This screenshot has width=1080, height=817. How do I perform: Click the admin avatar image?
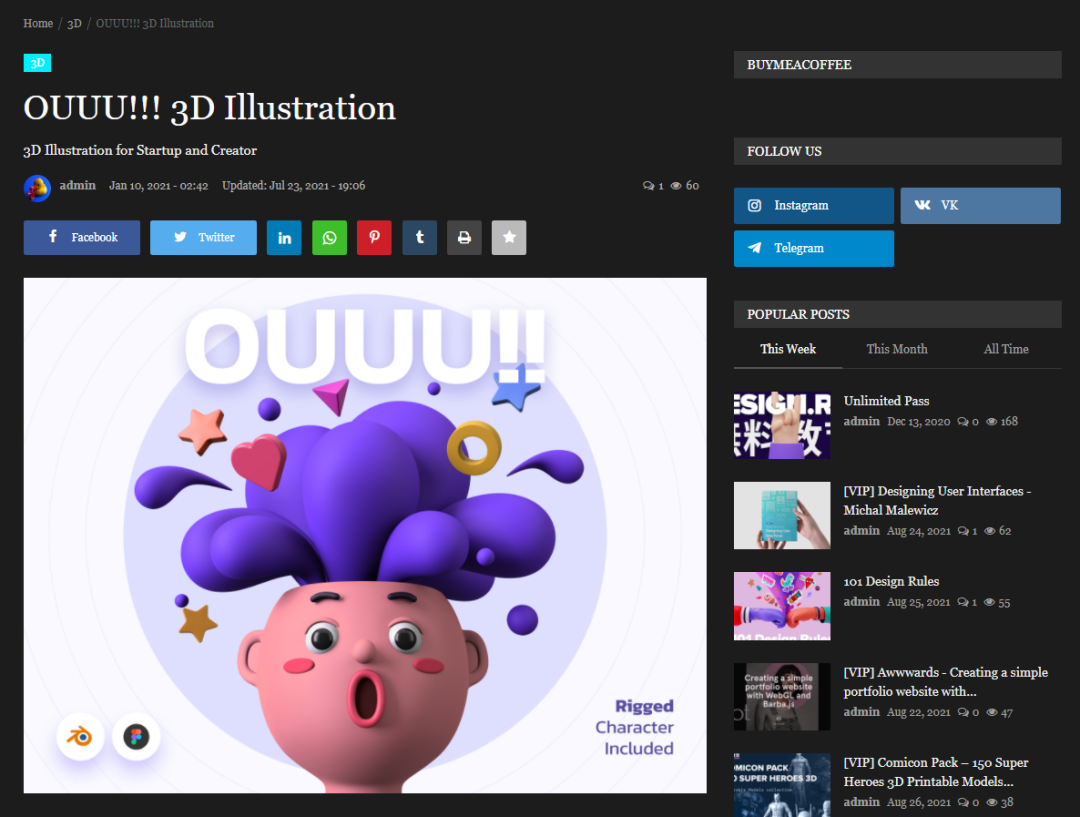pyautogui.click(x=37, y=188)
